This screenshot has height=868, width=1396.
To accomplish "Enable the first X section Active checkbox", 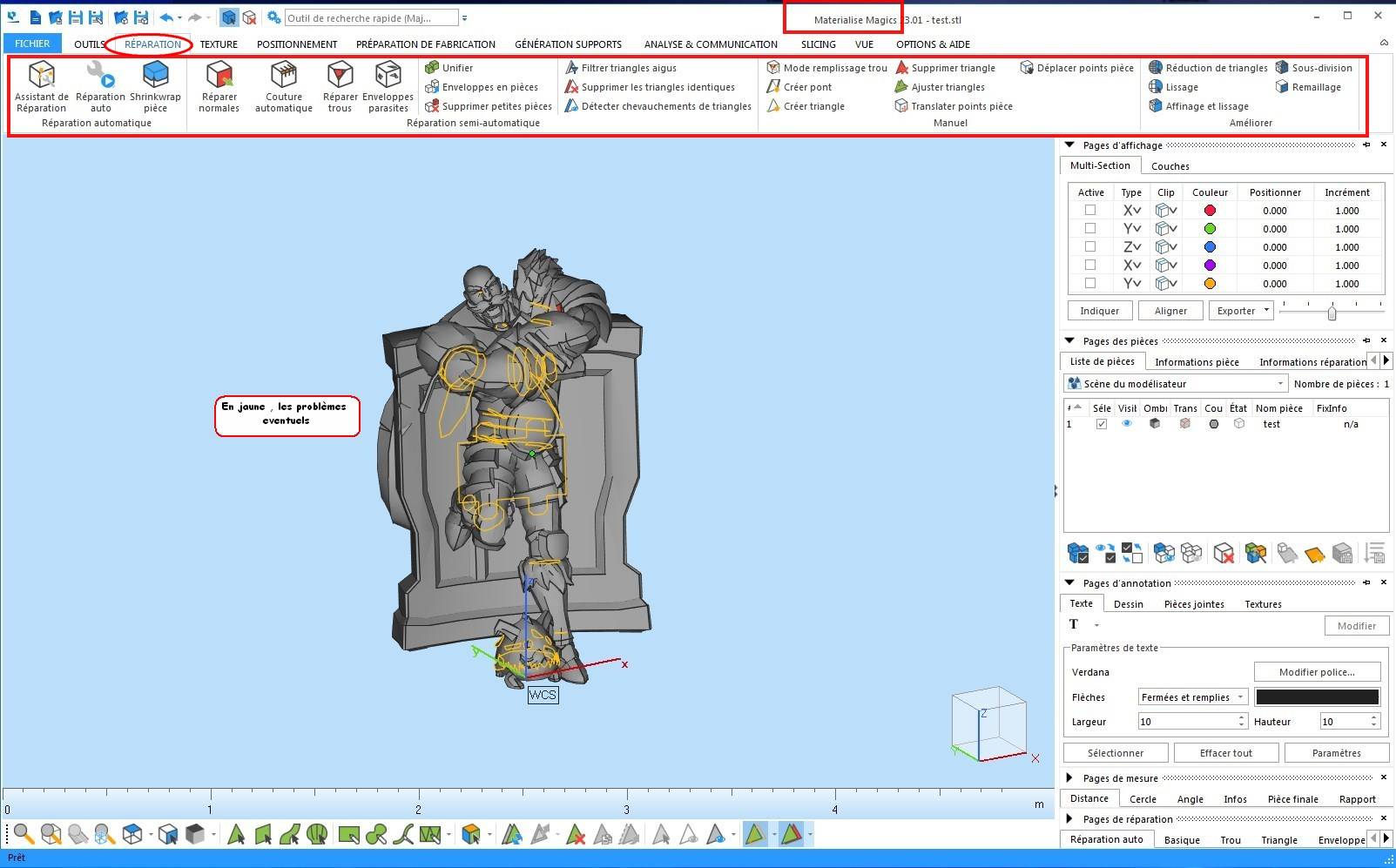I will point(1089,211).
